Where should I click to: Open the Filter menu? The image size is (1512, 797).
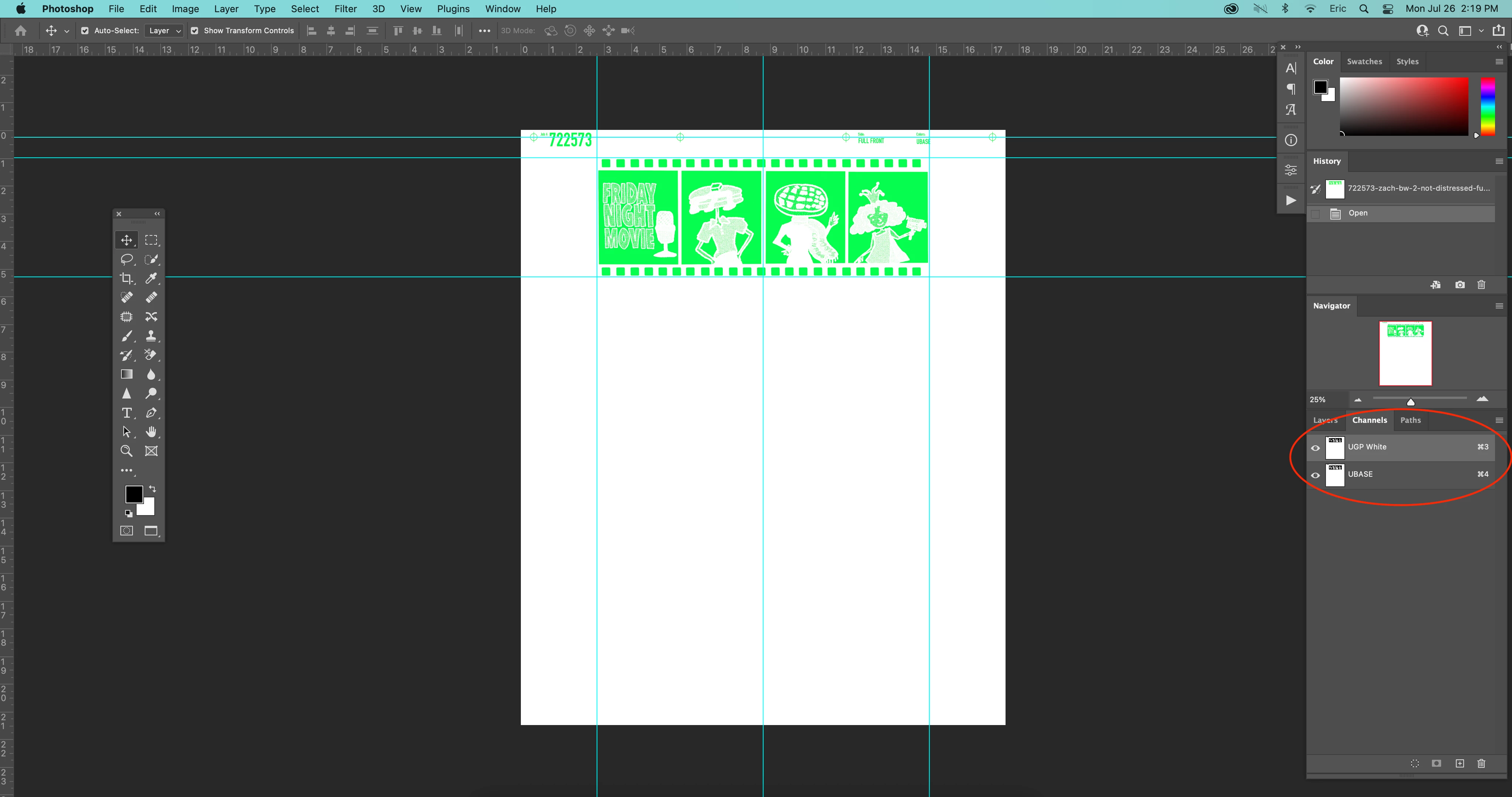click(345, 9)
